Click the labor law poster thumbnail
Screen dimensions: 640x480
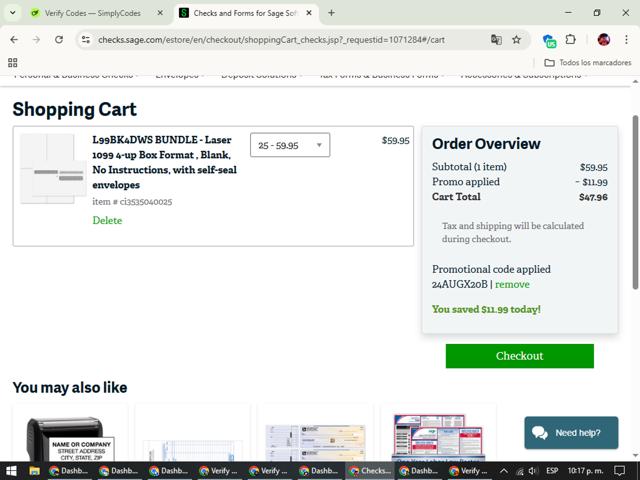[x=438, y=438]
